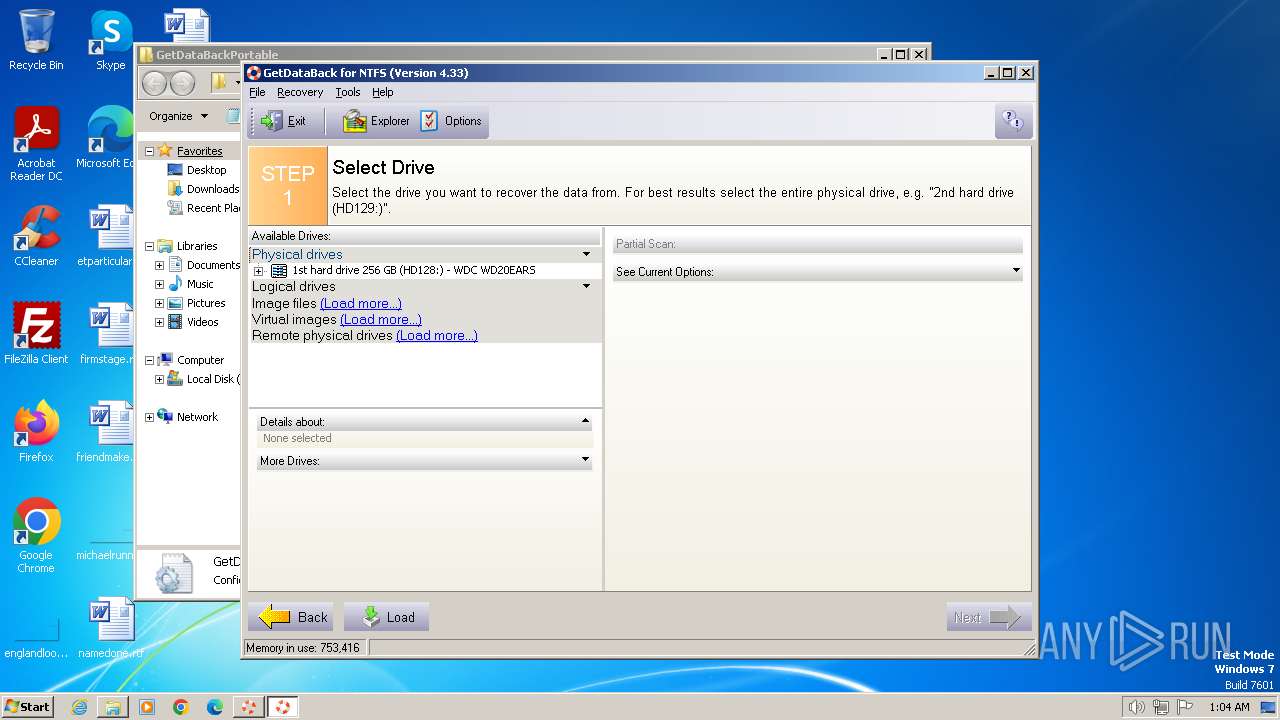1280x720 pixels.
Task: Click Load more link for Image files
Action: (361, 303)
